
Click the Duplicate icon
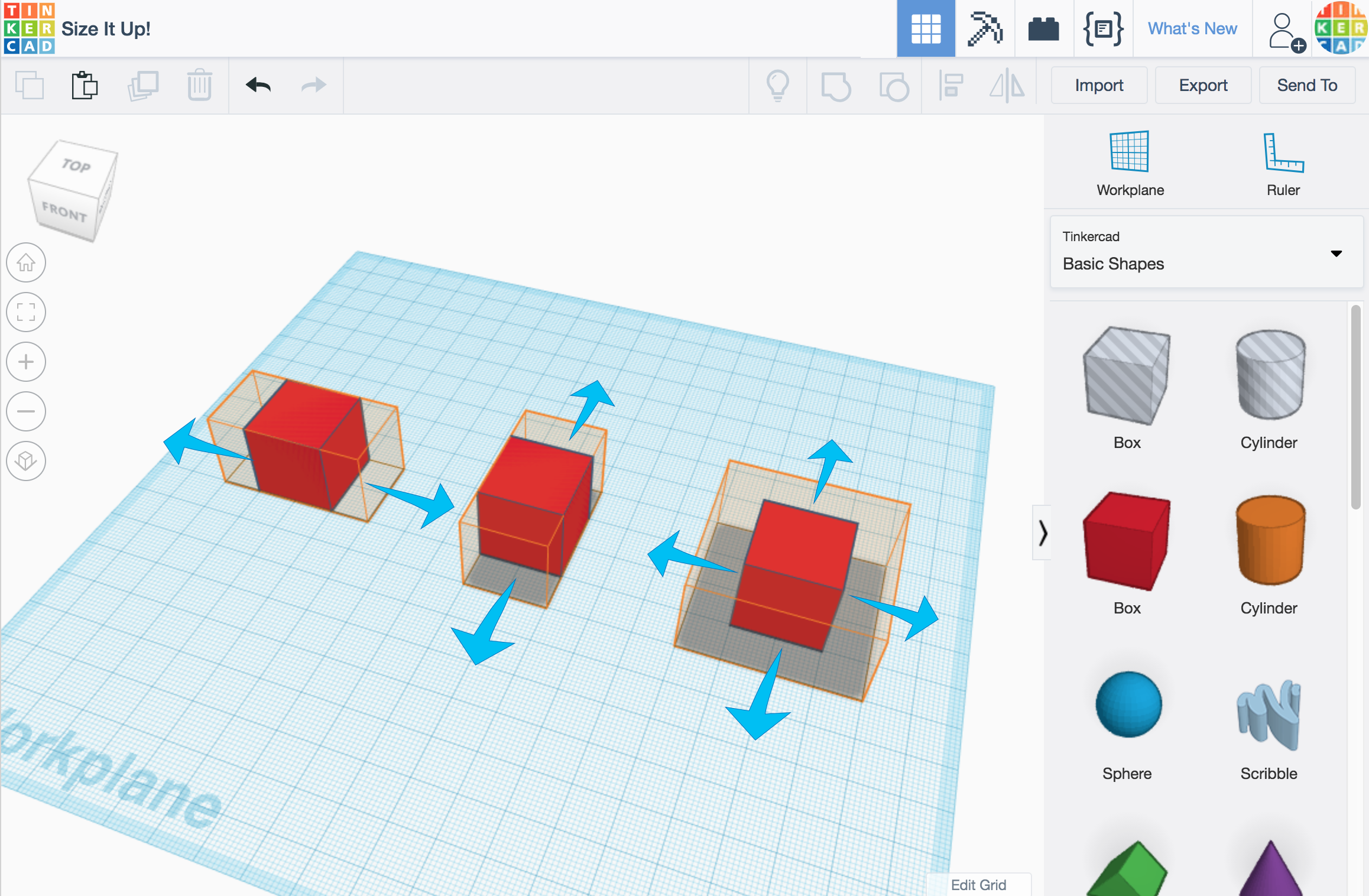143,85
